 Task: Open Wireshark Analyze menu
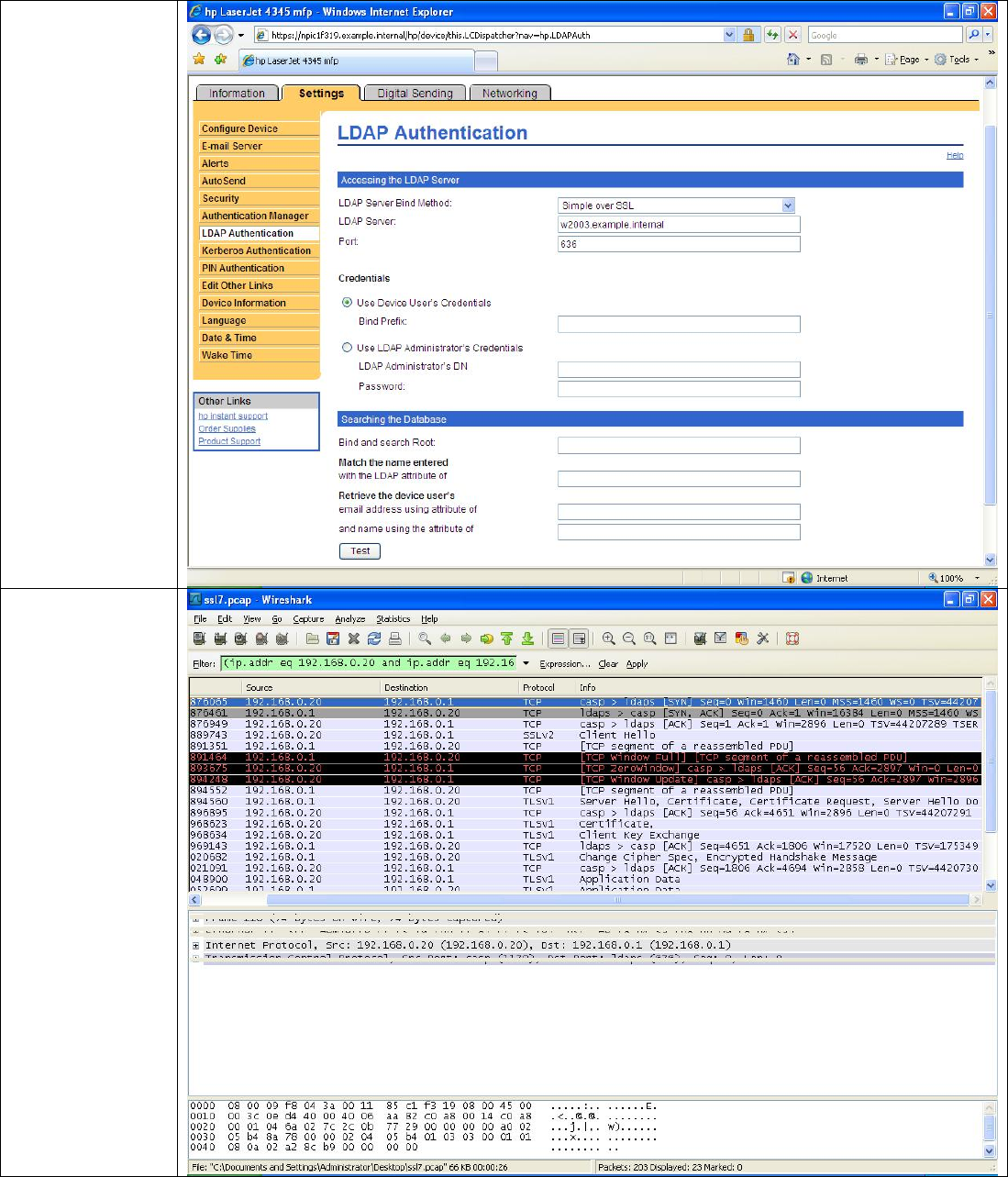point(350,619)
